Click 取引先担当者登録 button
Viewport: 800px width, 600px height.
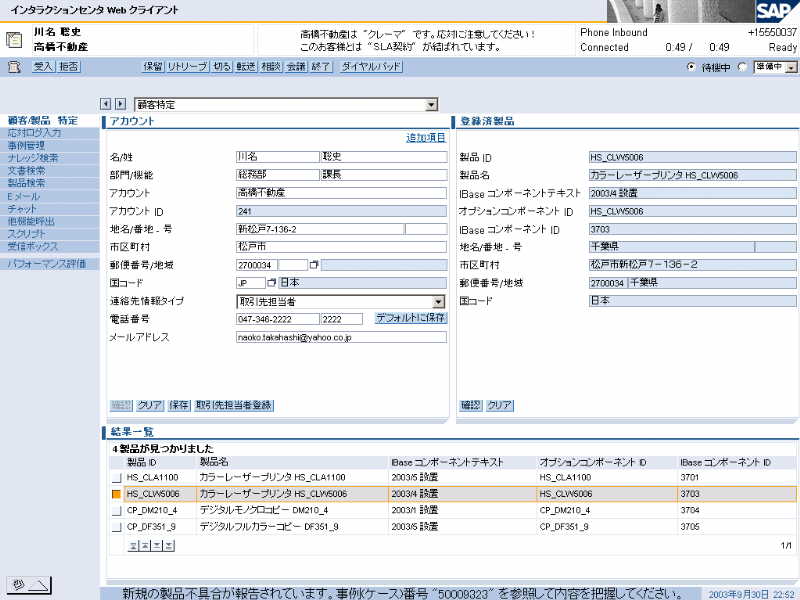[x=234, y=405]
